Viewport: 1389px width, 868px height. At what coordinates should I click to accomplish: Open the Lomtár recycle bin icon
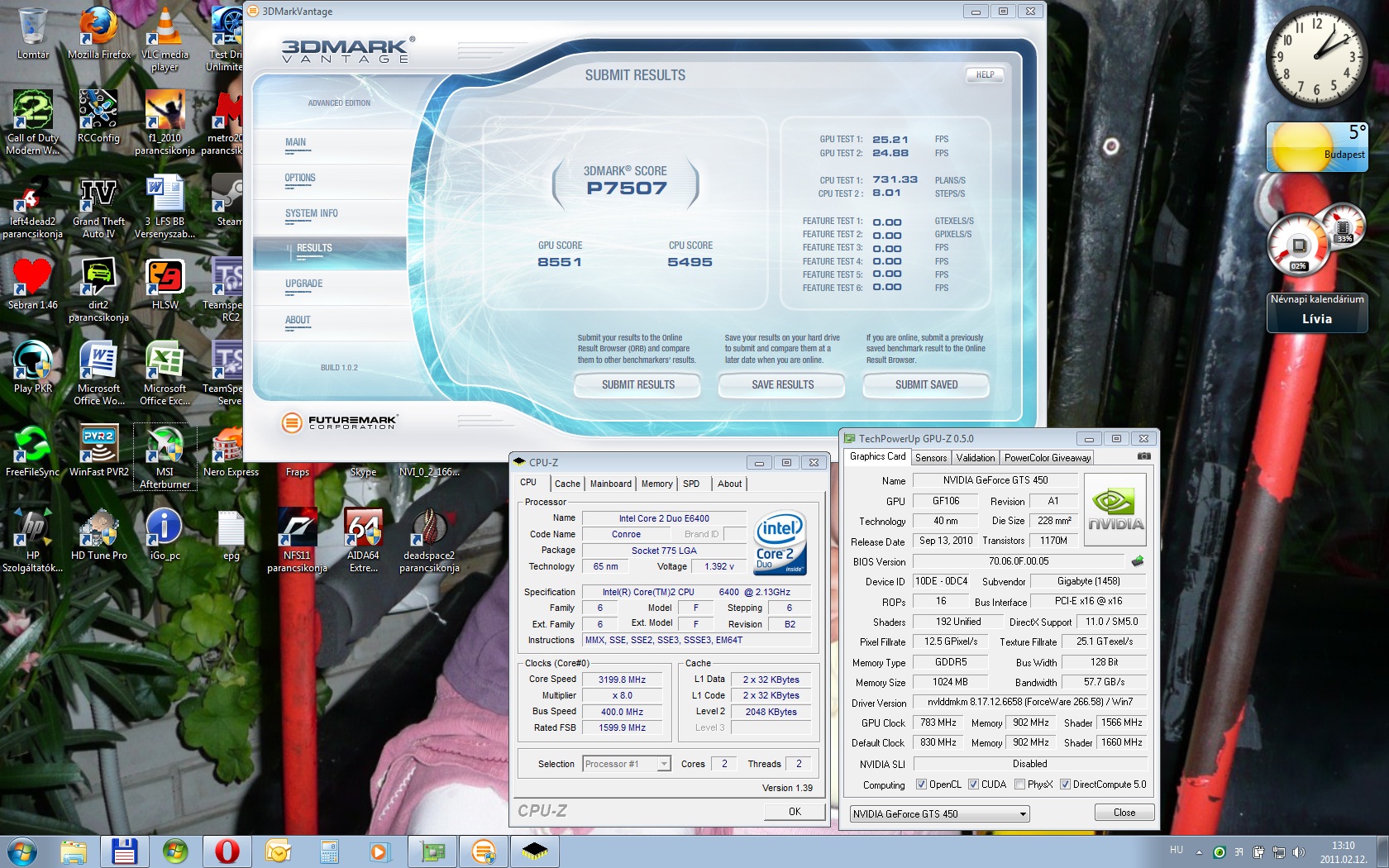click(33, 33)
